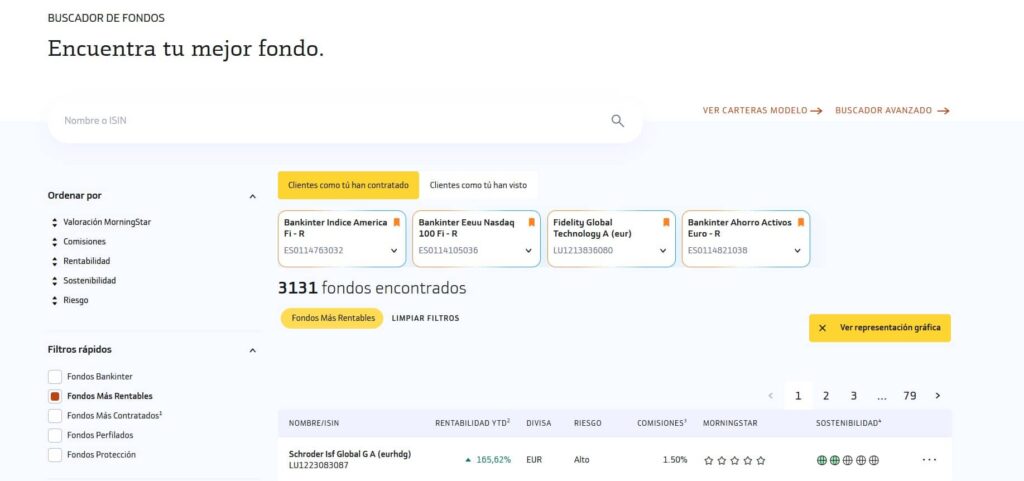Collapse the Ordenar por section
1024x481 pixels.
[x=253, y=196]
